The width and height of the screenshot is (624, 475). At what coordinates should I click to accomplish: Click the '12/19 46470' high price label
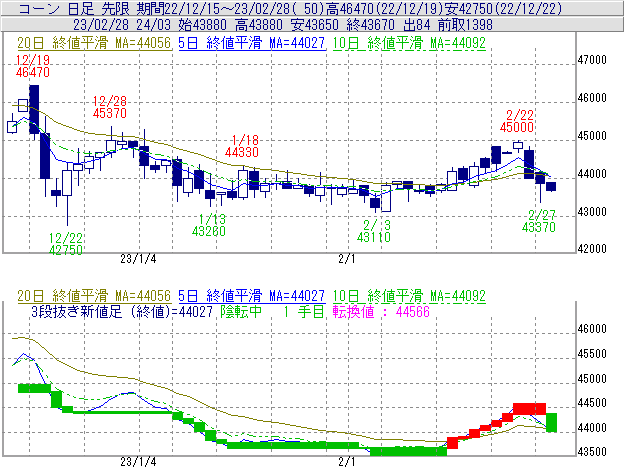(x=33, y=66)
